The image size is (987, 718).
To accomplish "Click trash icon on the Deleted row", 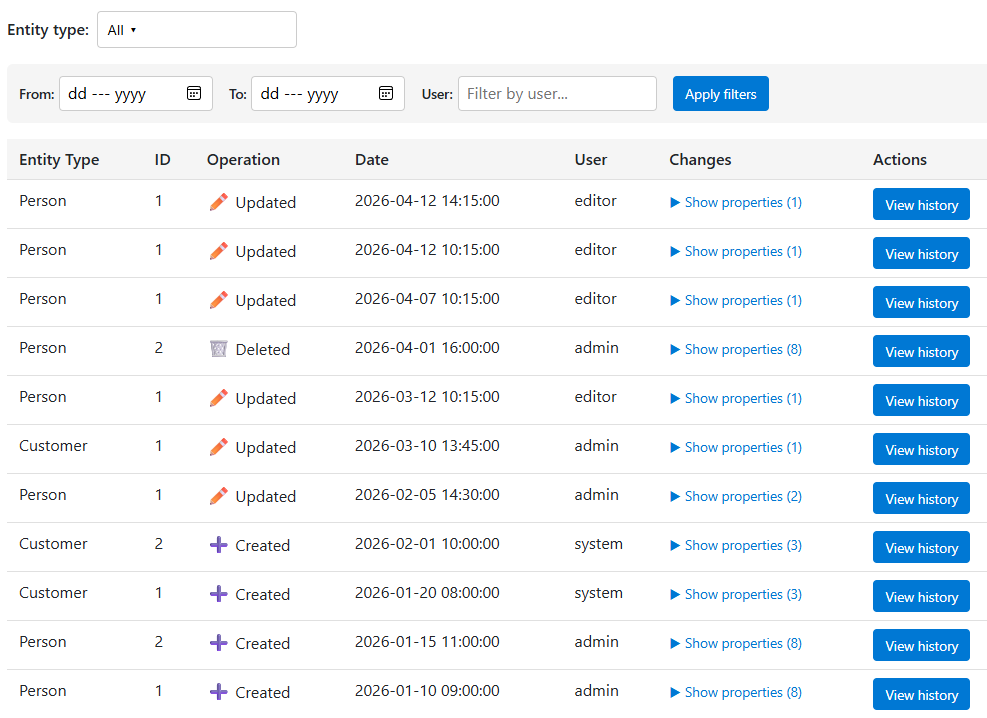I will pos(218,349).
